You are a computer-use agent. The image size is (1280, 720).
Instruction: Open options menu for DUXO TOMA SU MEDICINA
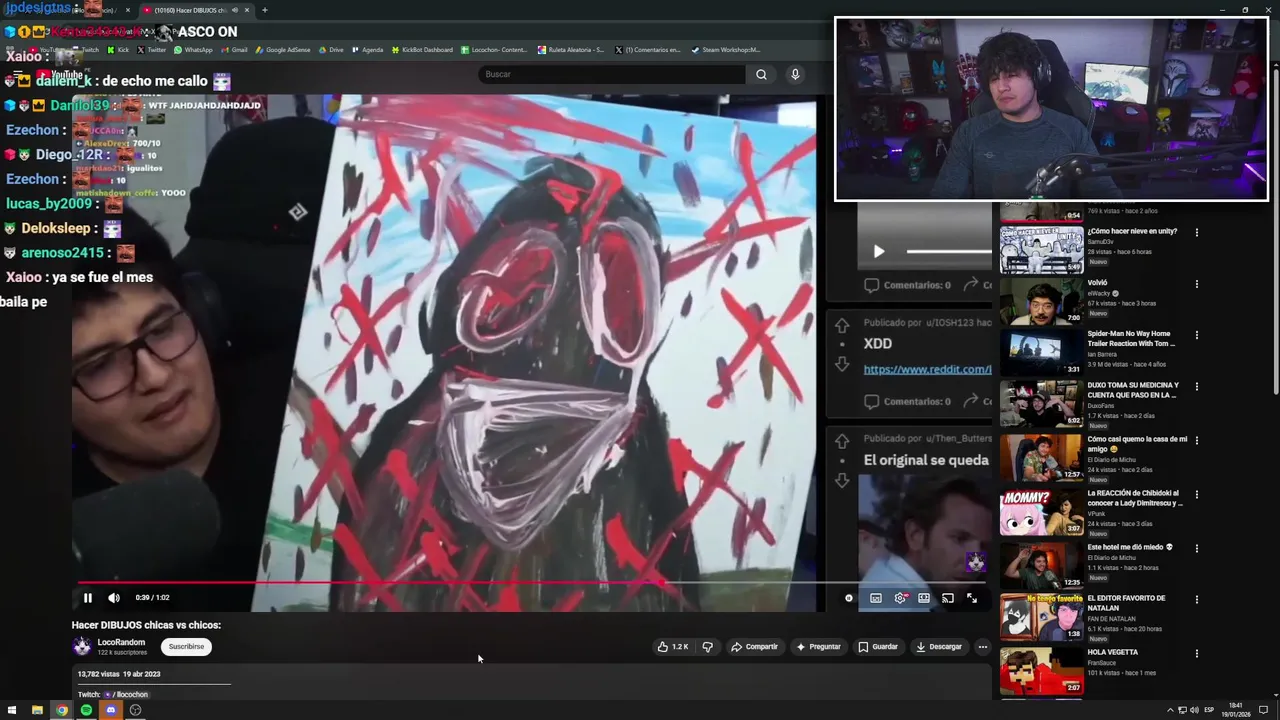(x=1196, y=388)
